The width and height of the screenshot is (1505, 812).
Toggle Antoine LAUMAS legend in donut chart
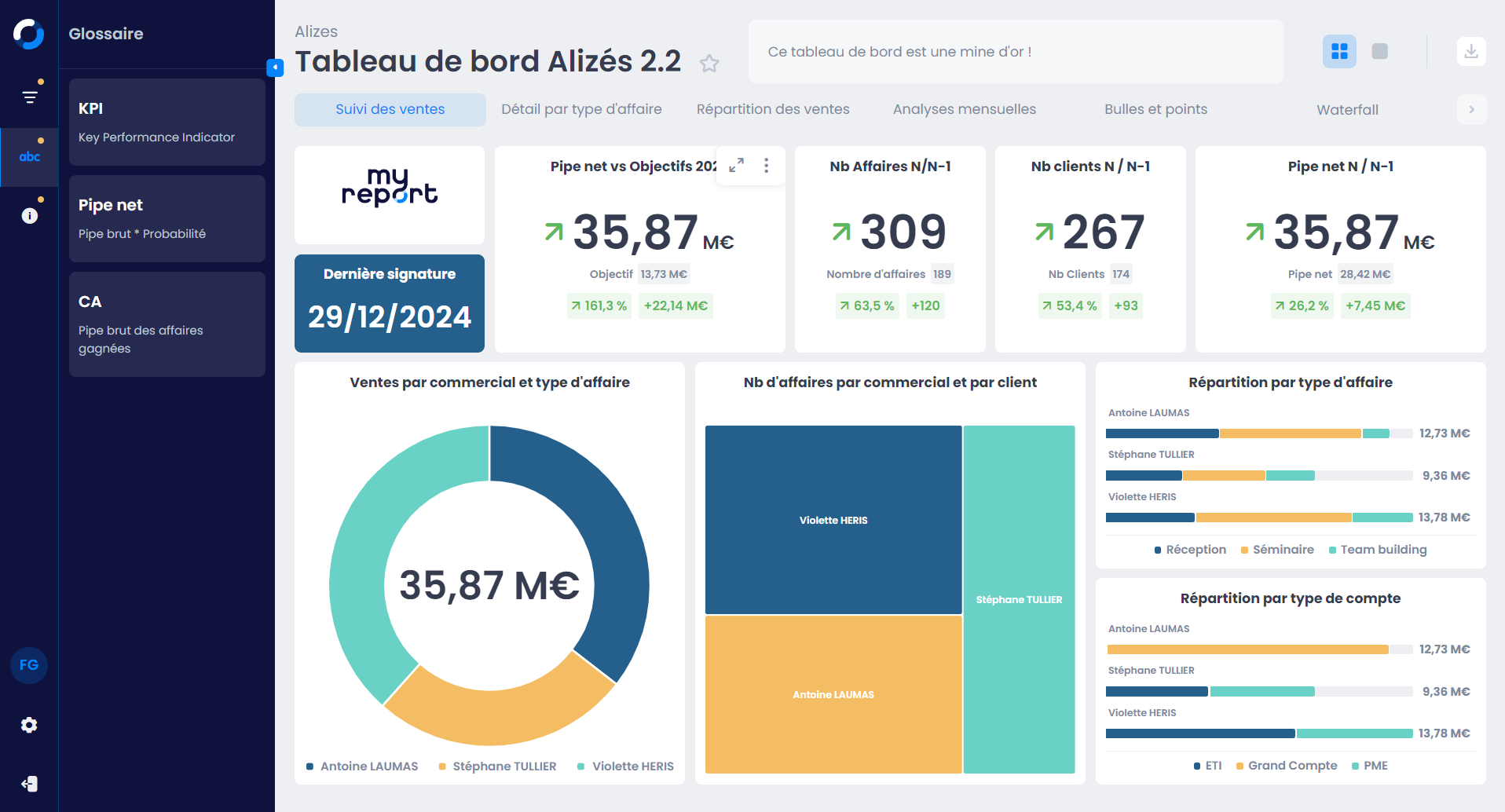(x=362, y=766)
